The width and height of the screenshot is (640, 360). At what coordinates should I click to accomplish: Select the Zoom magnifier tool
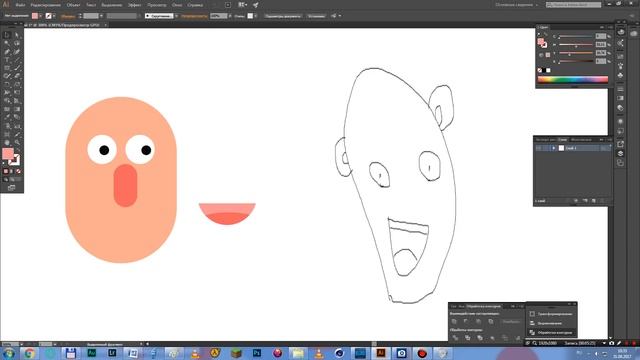click(x=17, y=142)
